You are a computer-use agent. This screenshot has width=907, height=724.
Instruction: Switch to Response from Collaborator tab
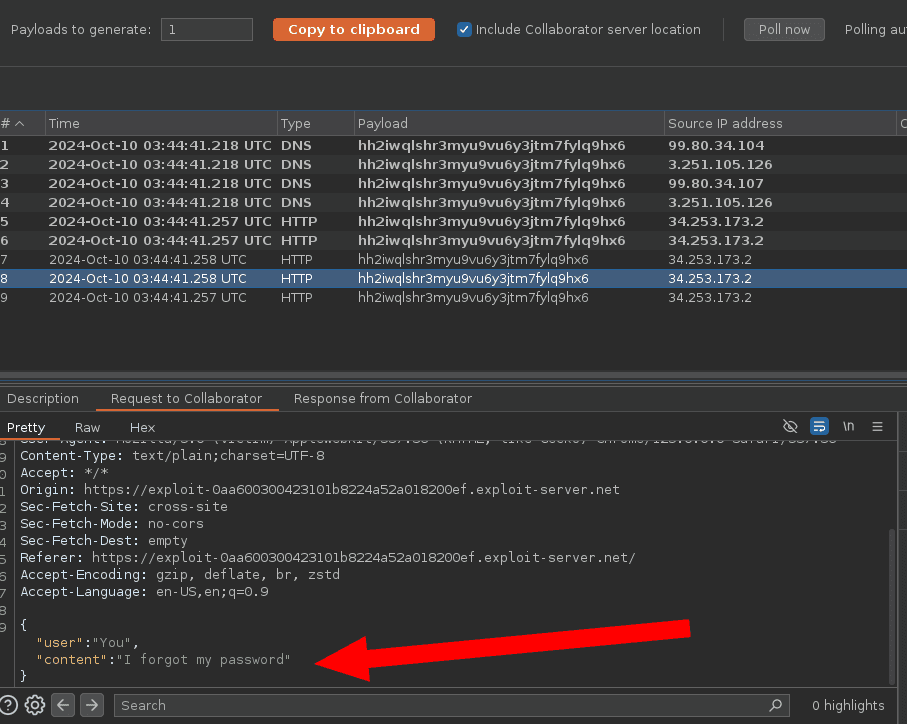coord(382,398)
